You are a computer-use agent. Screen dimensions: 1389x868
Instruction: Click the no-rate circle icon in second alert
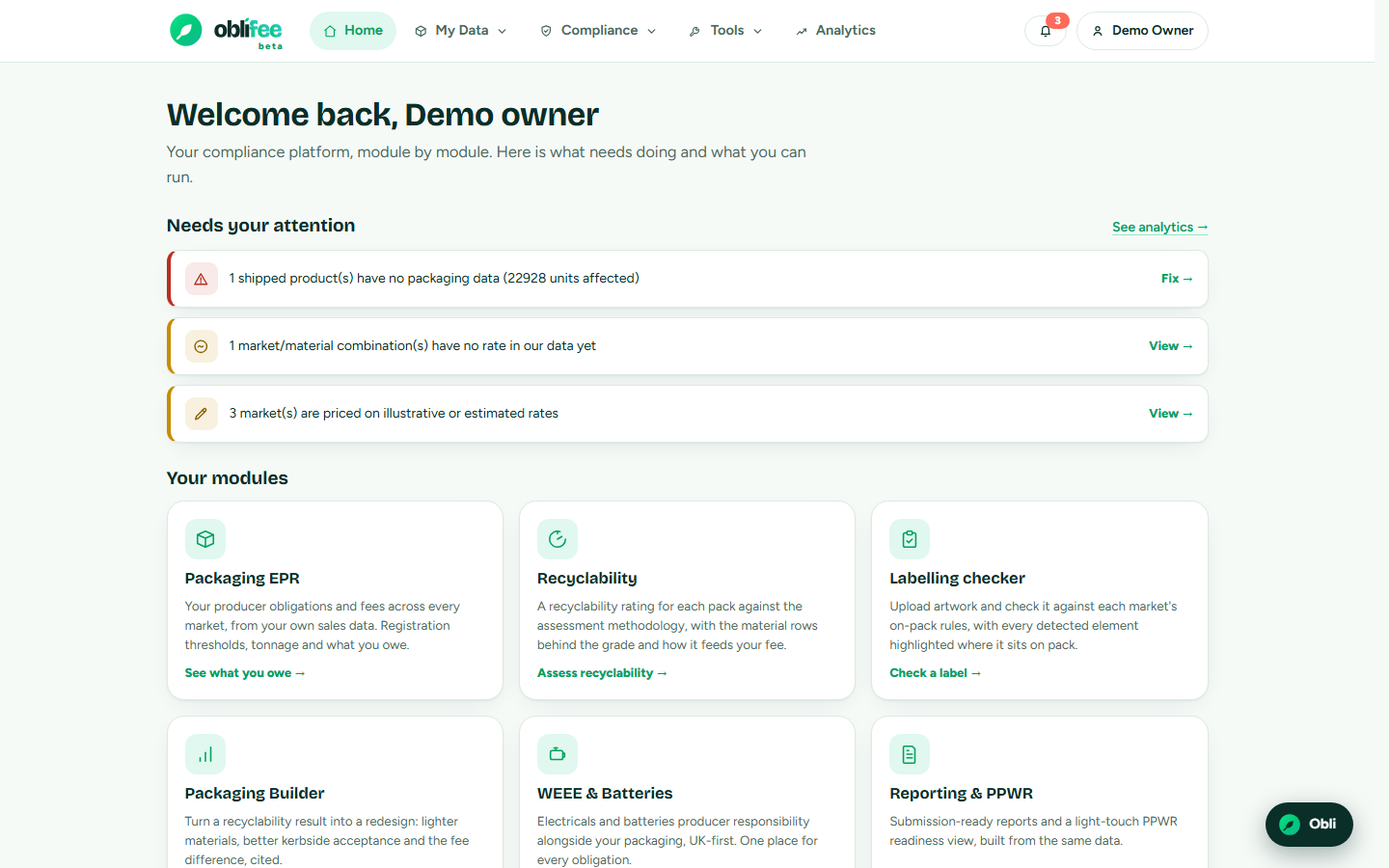point(201,346)
